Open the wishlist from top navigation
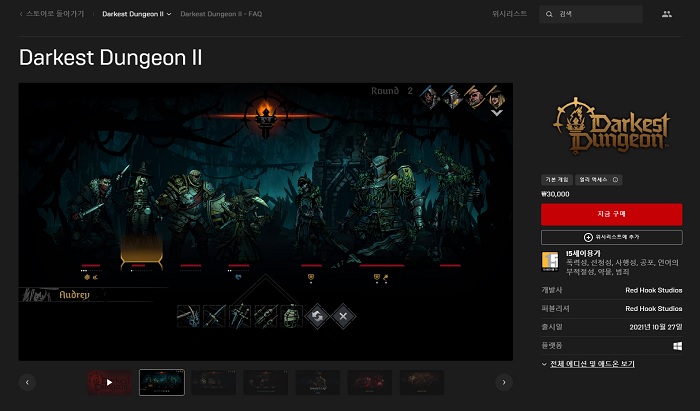This screenshot has width=700, height=411. (508, 15)
